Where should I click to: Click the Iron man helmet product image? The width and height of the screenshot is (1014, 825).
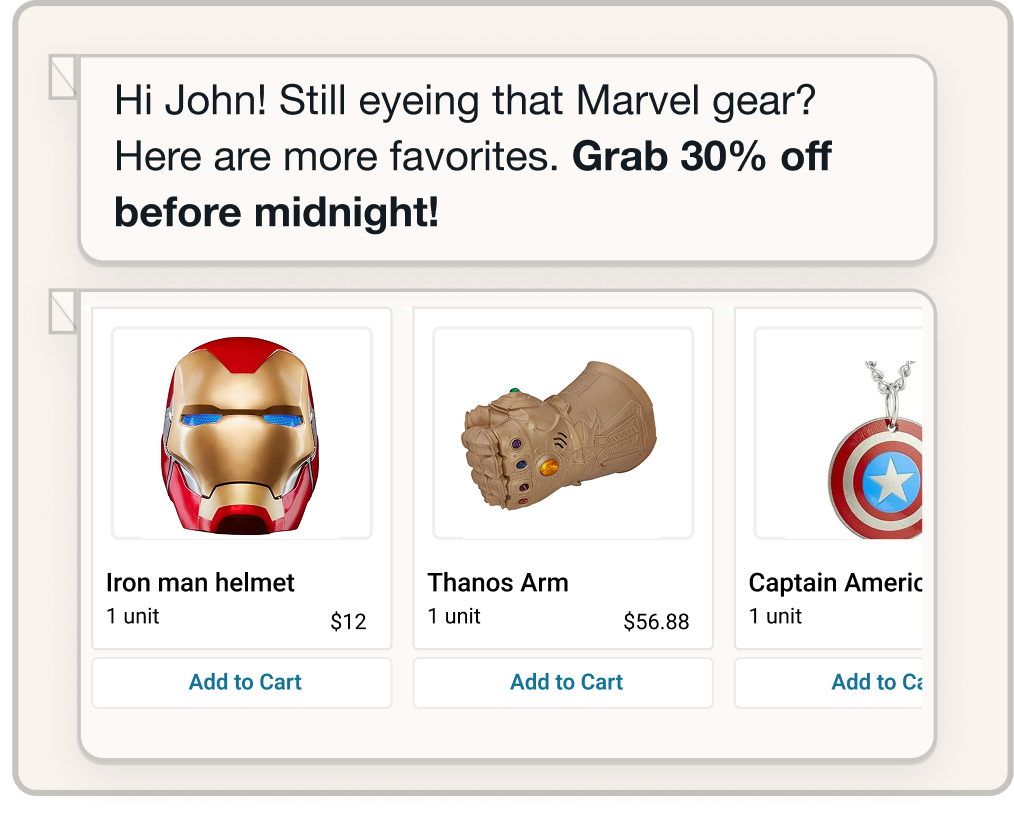click(x=242, y=433)
